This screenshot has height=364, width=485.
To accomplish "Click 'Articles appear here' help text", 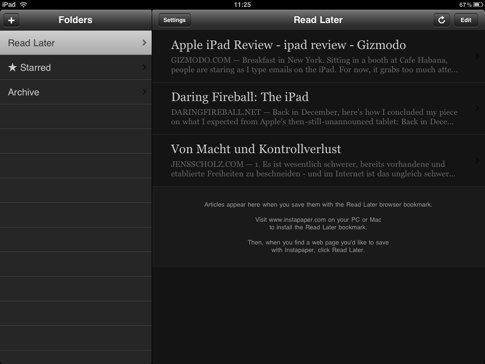I will [x=318, y=205].
